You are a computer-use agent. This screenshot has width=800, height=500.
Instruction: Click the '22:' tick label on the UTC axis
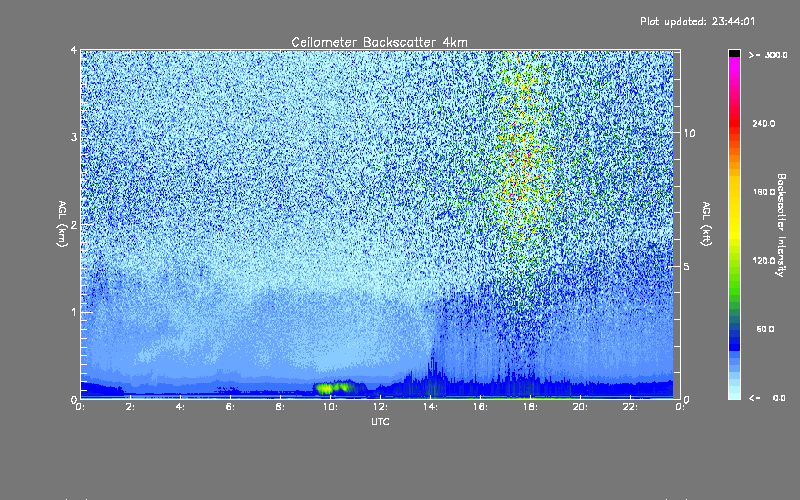tap(630, 407)
